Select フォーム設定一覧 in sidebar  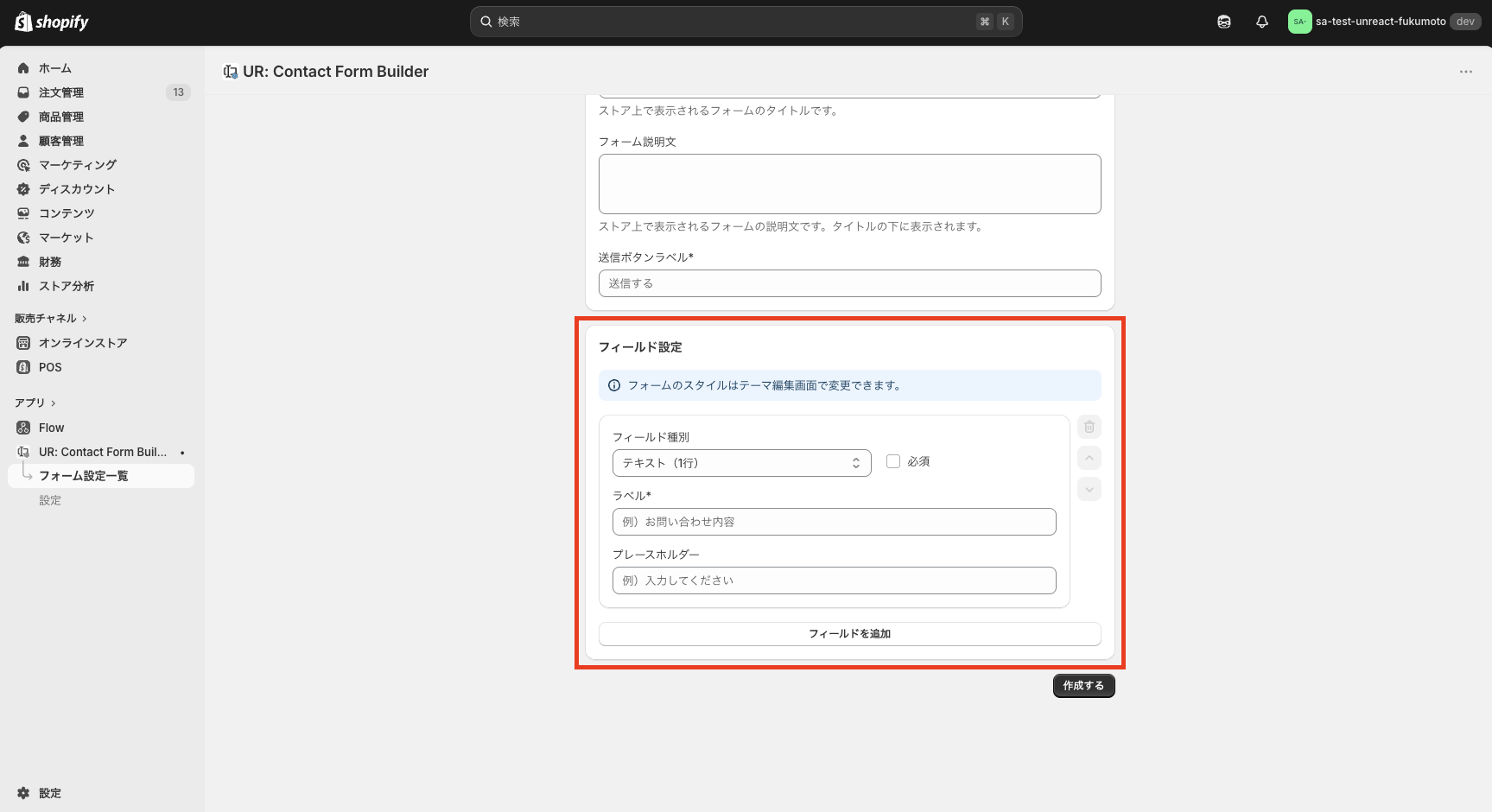click(x=101, y=476)
